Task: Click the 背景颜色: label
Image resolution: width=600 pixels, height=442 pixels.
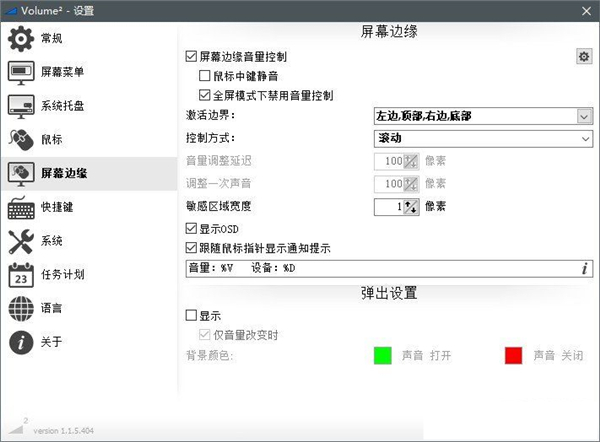Action: click(x=210, y=356)
